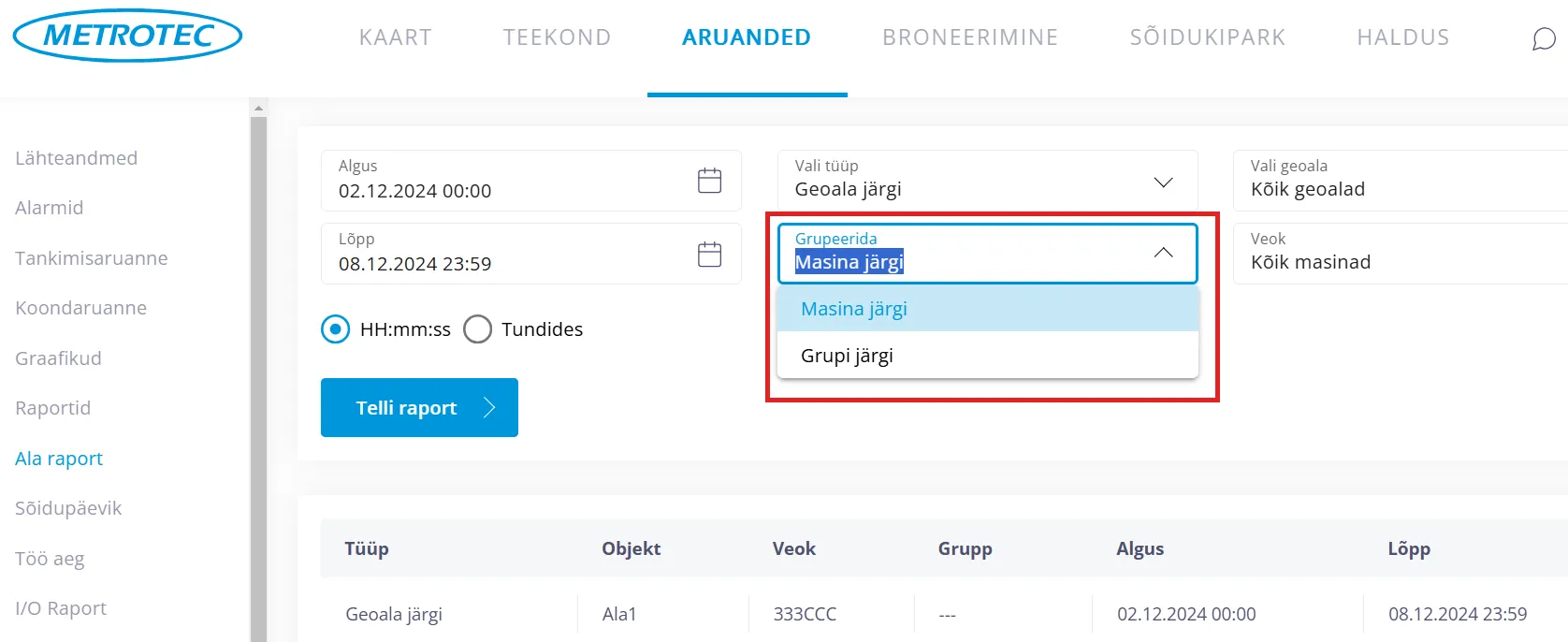Viewport: 1568px width, 642px height.
Task: Open the Lõpp date calendar icon
Action: 709,254
